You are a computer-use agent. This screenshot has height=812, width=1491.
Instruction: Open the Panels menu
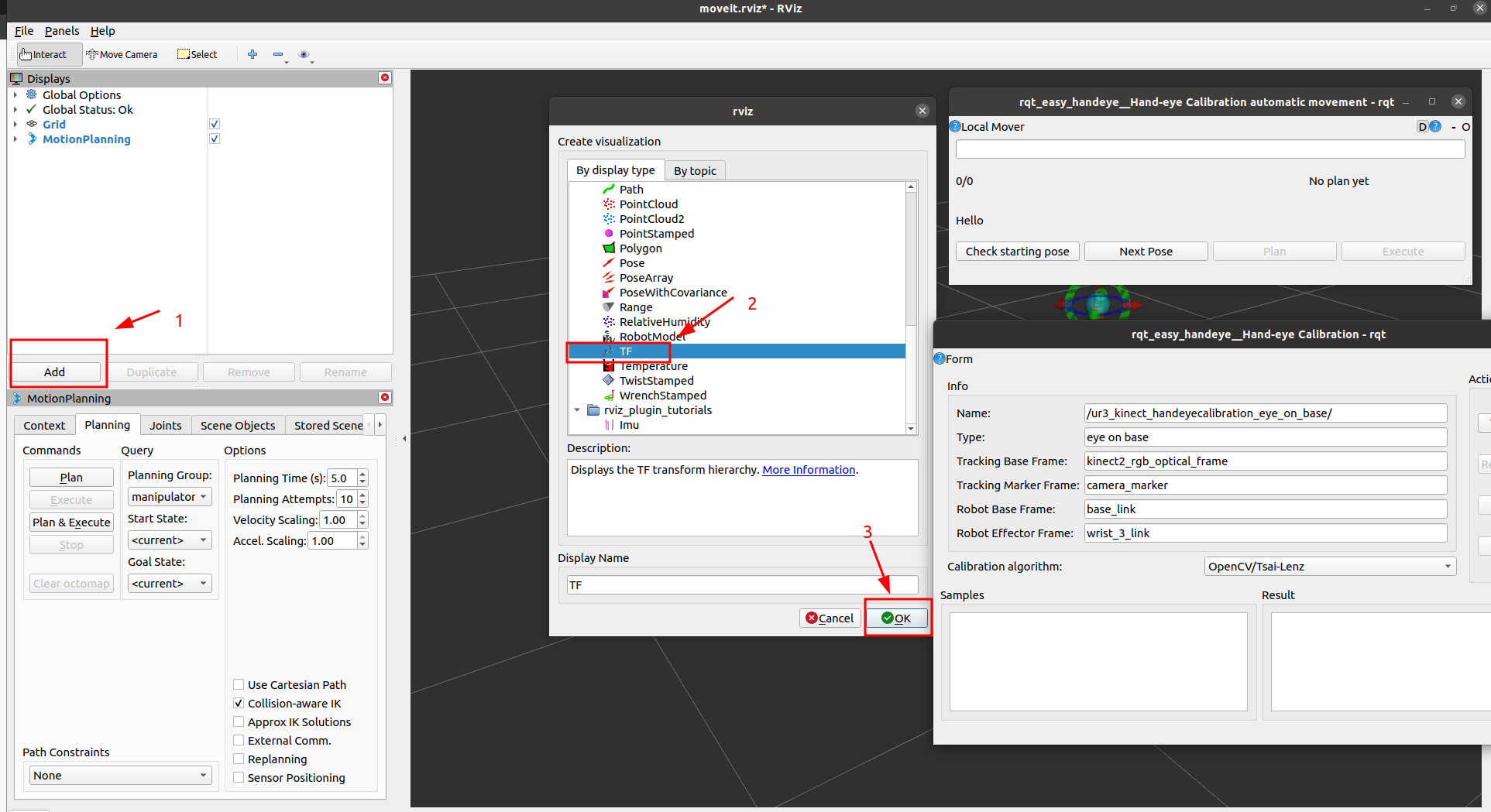tap(62, 31)
